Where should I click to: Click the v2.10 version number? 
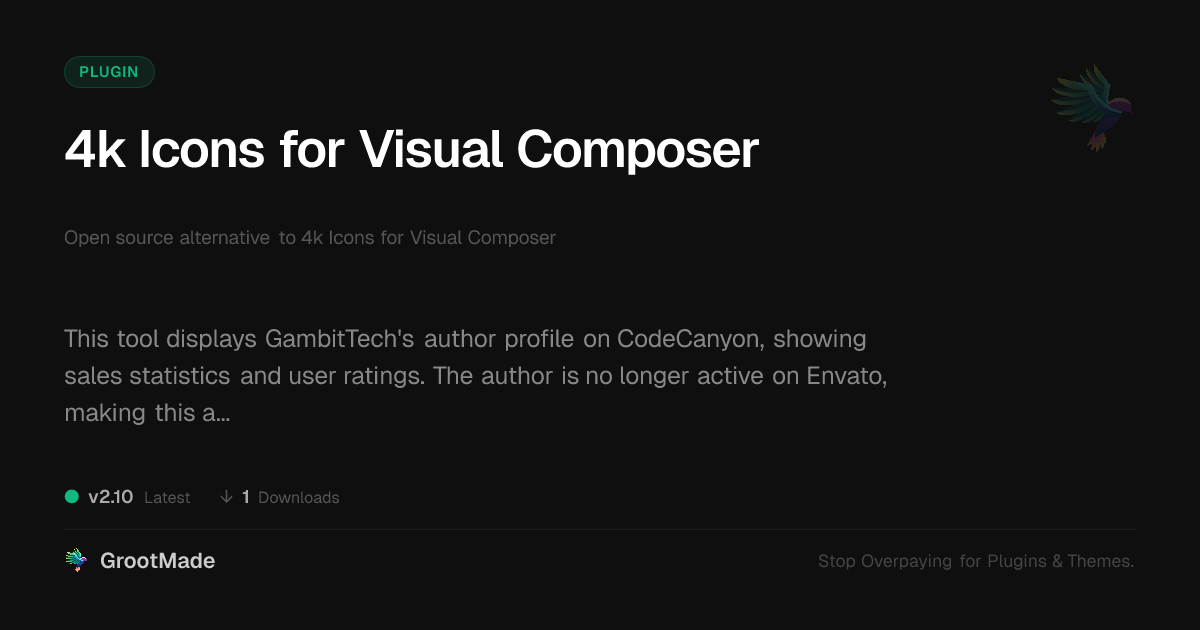click(110, 497)
